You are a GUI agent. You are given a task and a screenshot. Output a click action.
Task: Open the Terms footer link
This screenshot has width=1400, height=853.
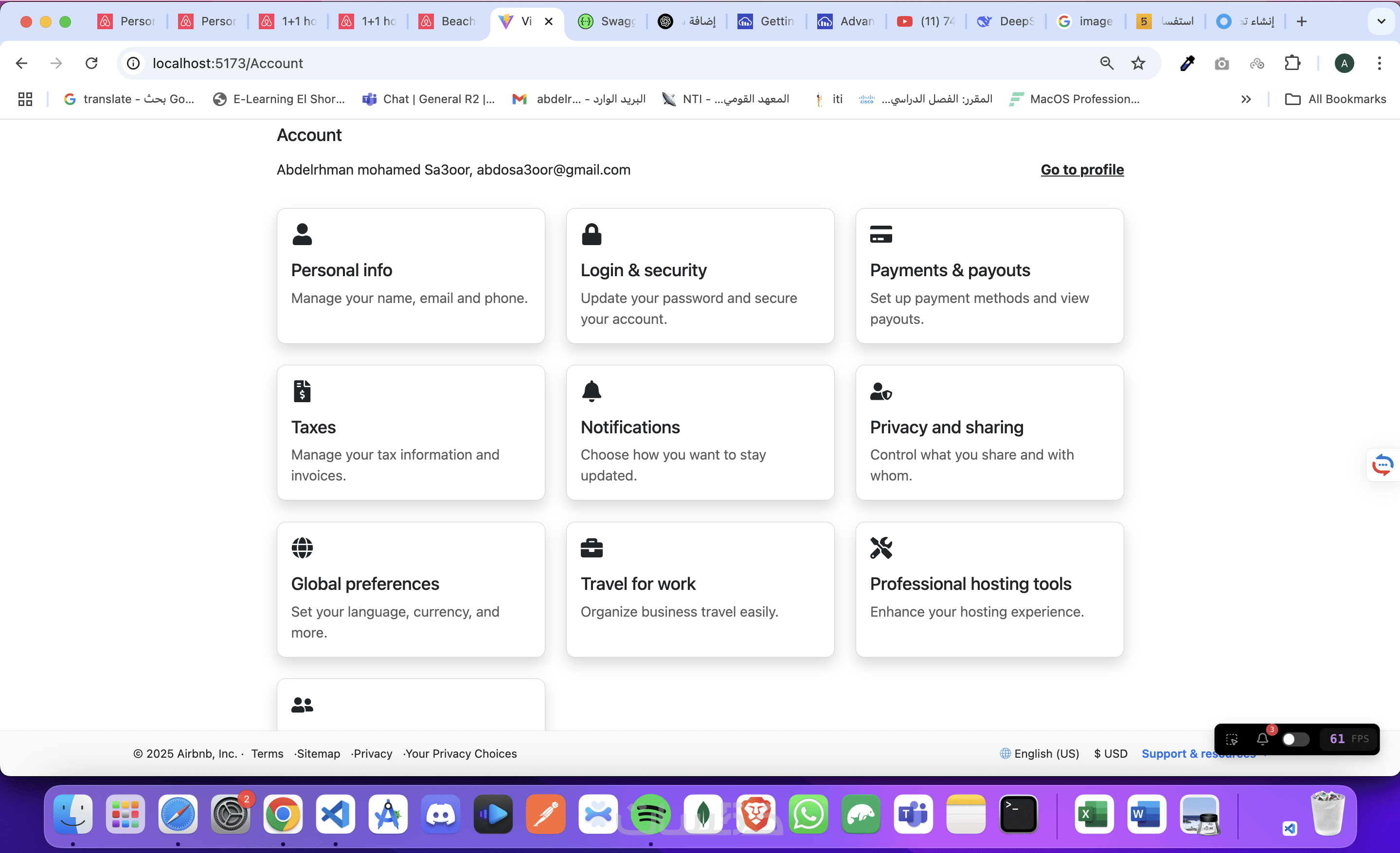tap(267, 753)
